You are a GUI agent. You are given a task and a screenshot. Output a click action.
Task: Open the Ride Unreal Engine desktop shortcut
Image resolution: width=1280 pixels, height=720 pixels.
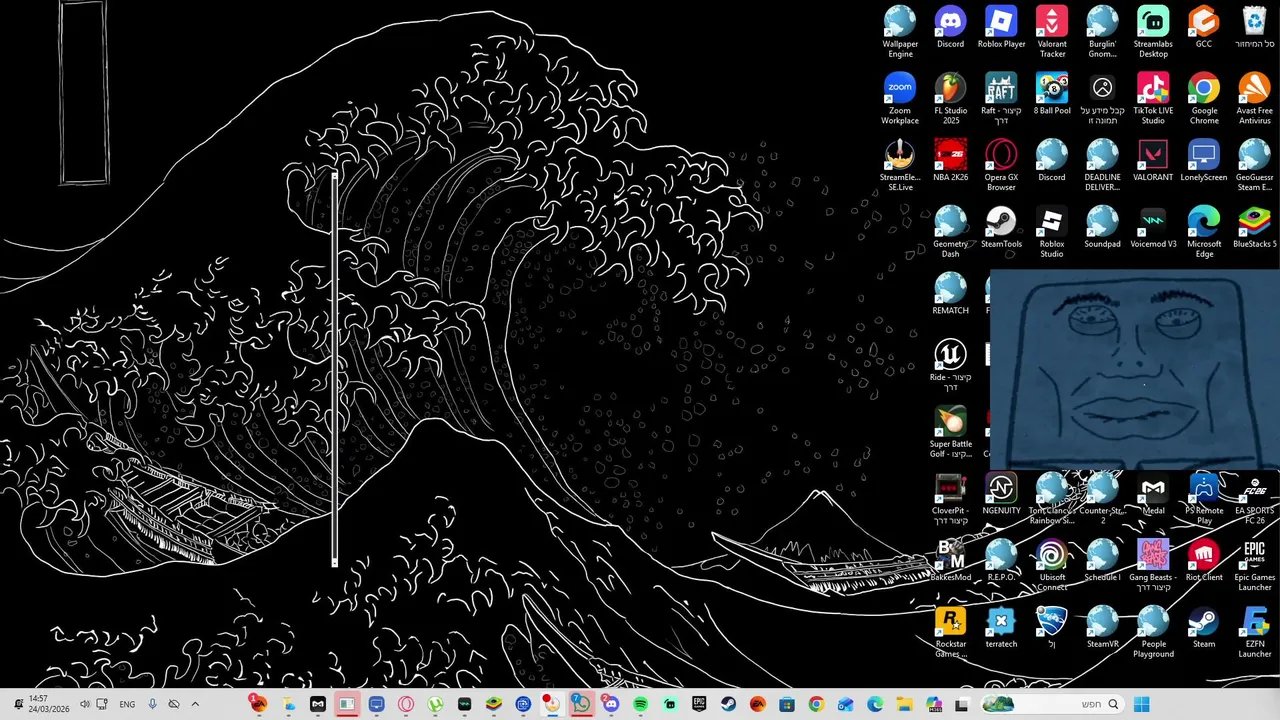click(x=950, y=365)
